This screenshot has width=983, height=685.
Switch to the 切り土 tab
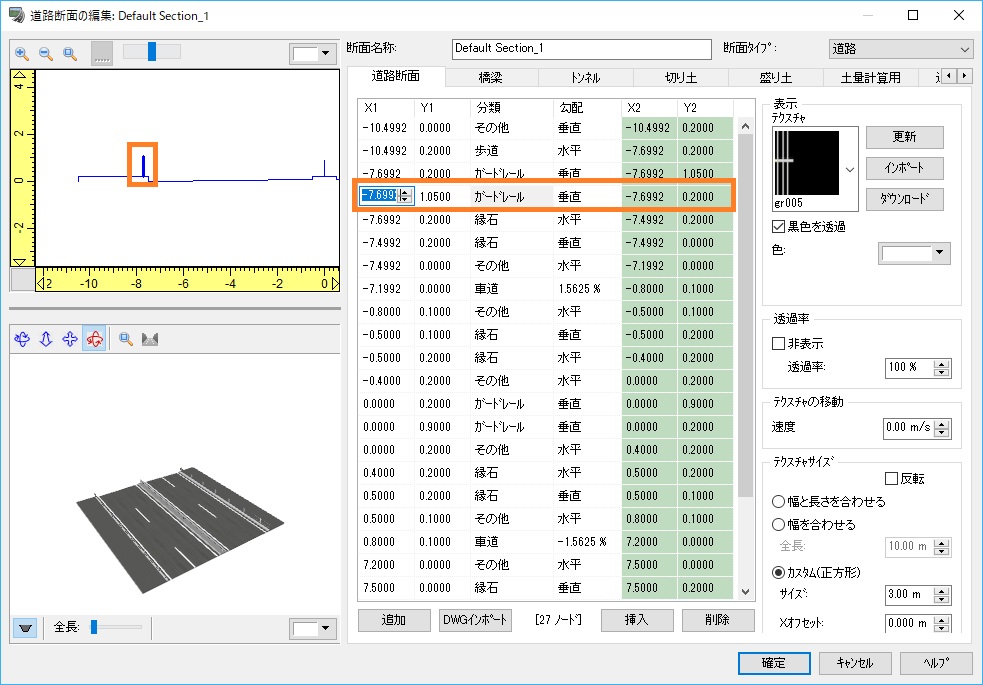681,77
